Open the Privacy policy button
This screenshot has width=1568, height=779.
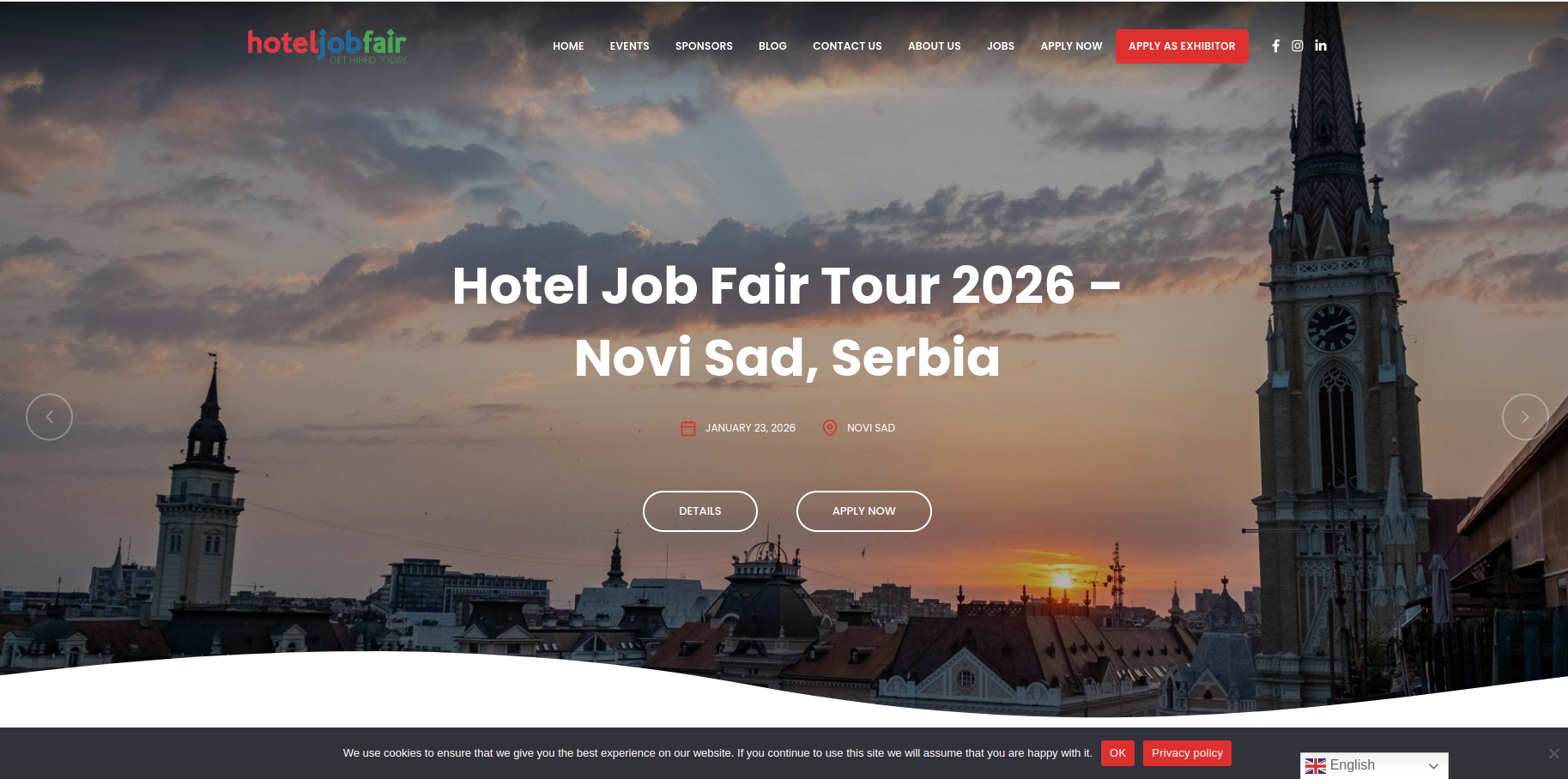(x=1187, y=753)
